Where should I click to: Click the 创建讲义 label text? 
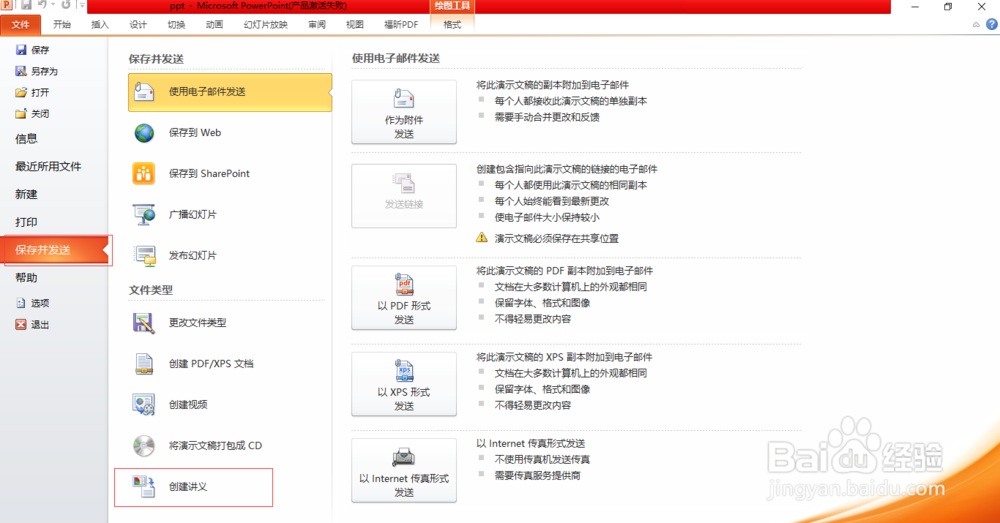[188, 487]
